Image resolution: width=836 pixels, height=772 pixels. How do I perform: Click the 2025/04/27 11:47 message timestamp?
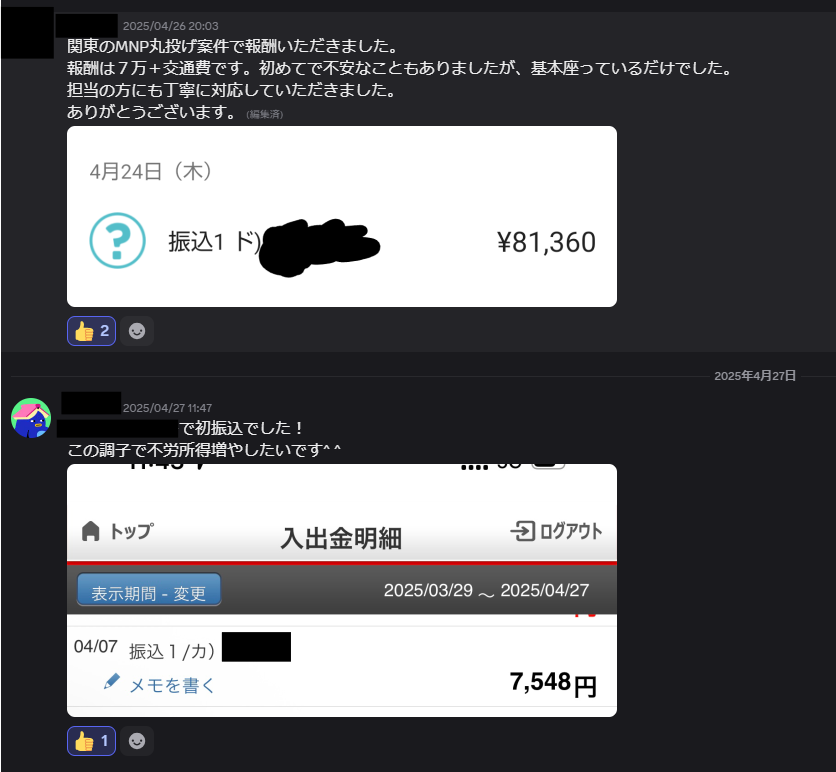(167, 408)
